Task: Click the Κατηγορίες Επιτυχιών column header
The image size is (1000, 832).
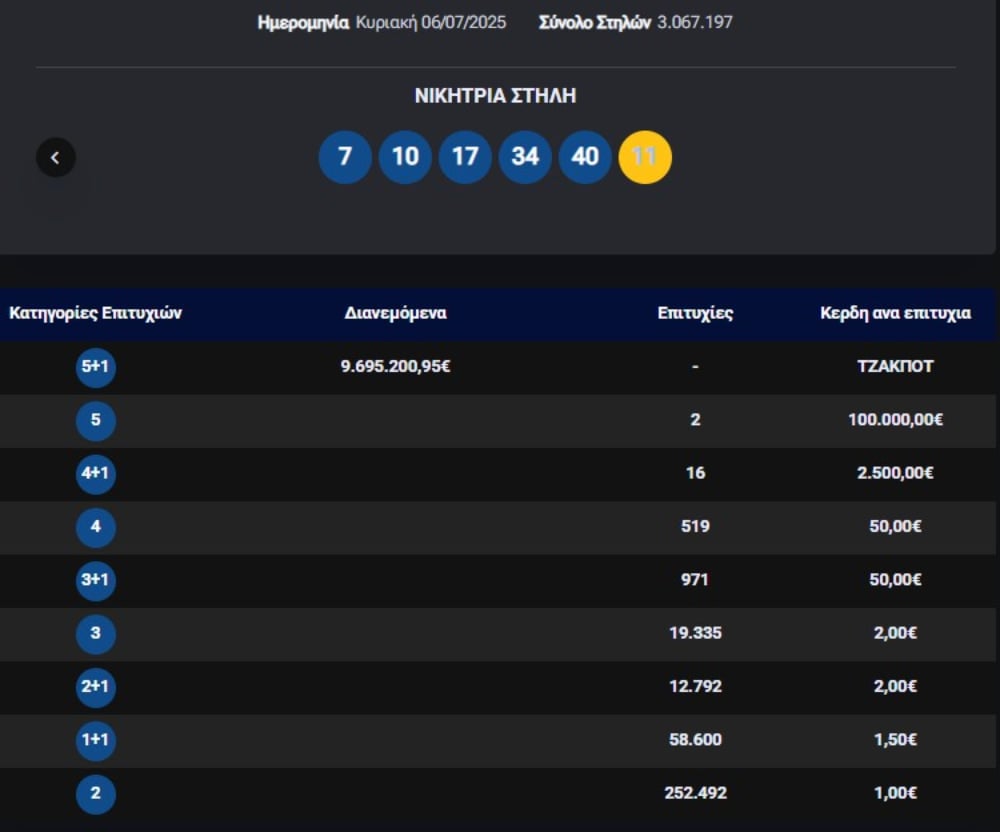Action: tap(96, 313)
